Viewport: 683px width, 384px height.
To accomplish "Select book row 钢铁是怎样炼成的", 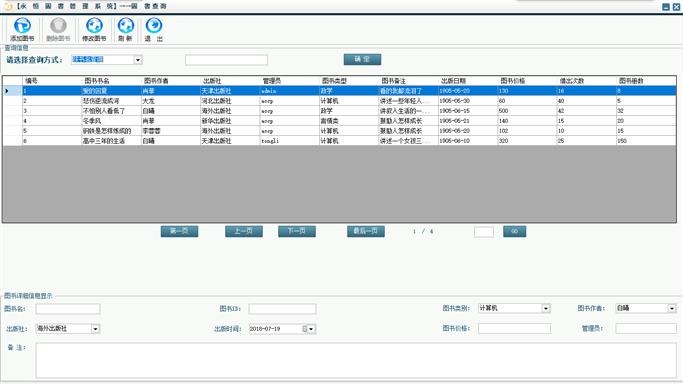I will click(339, 131).
